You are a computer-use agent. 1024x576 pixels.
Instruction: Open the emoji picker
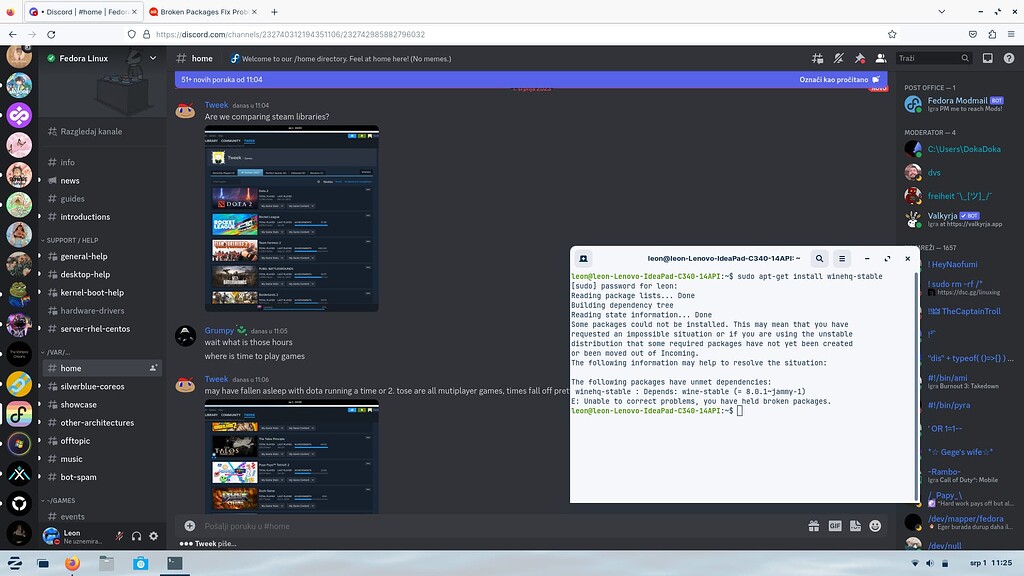(x=876, y=526)
